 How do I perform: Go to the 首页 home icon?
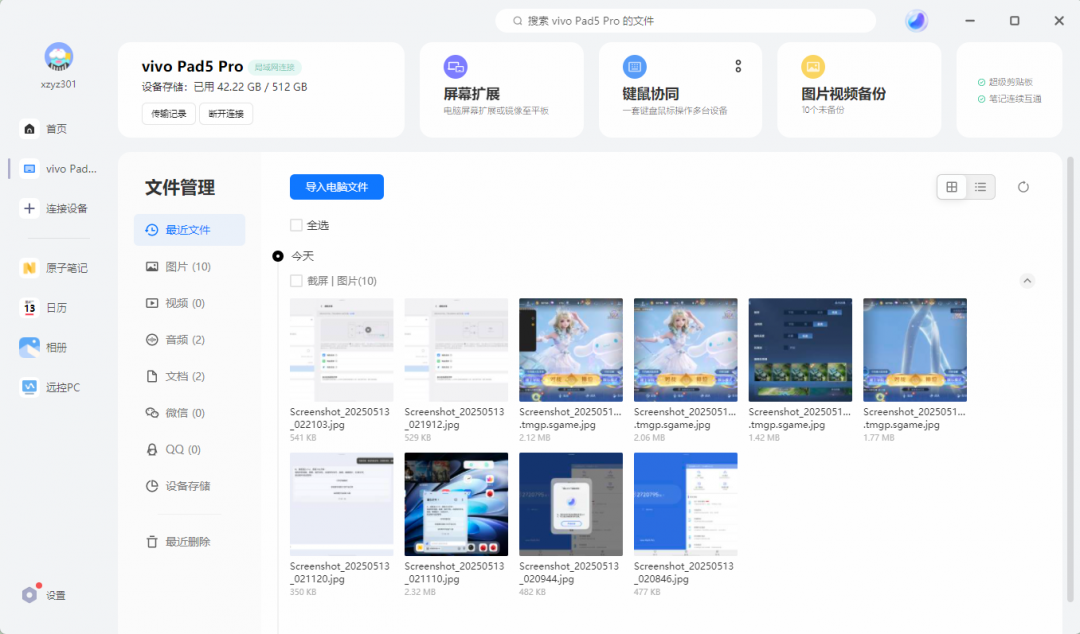pos(29,129)
